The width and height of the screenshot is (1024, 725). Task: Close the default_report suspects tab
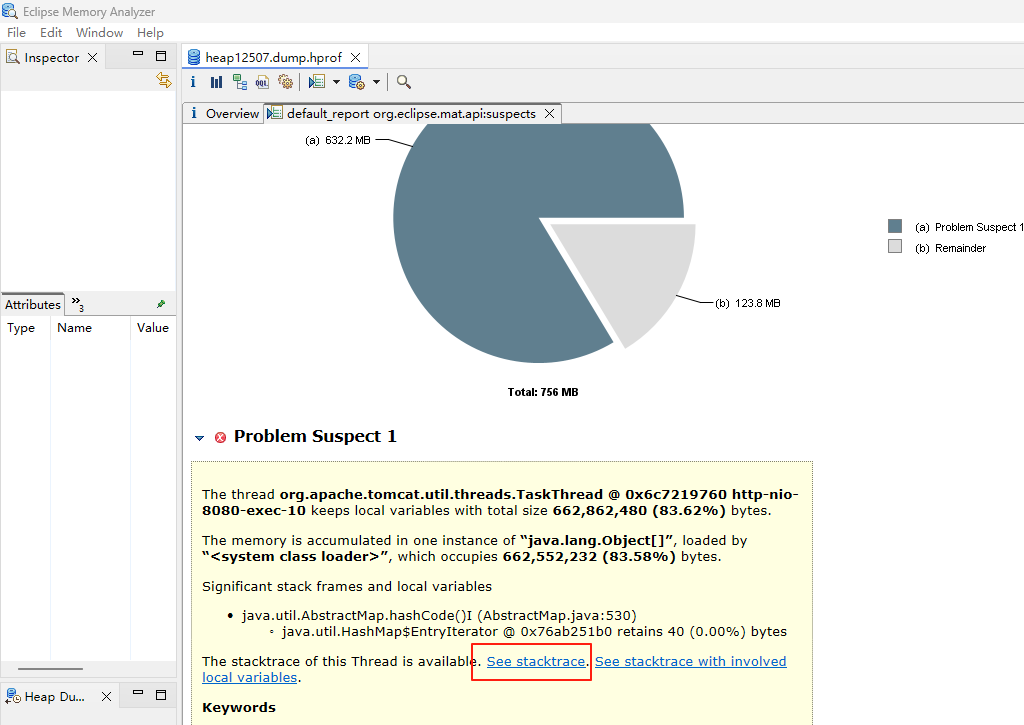(x=550, y=114)
